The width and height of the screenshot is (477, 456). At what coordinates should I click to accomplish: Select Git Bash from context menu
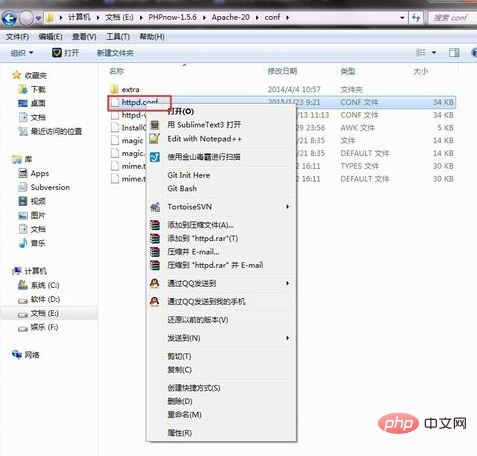pos(182,189)
